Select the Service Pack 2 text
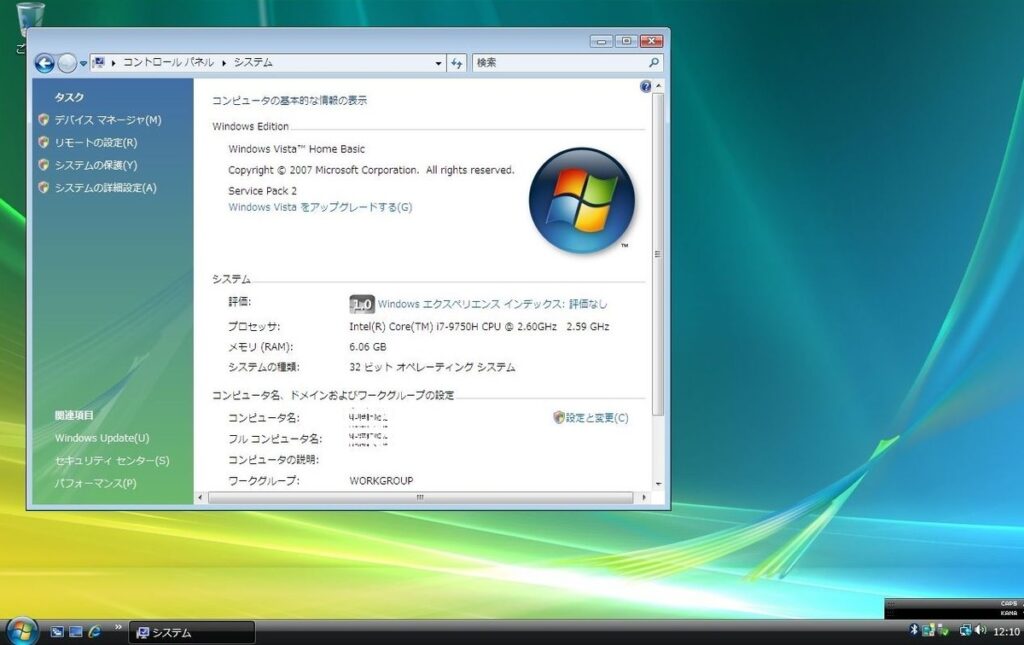This screenshot has width=1024, height=645. 263,191
